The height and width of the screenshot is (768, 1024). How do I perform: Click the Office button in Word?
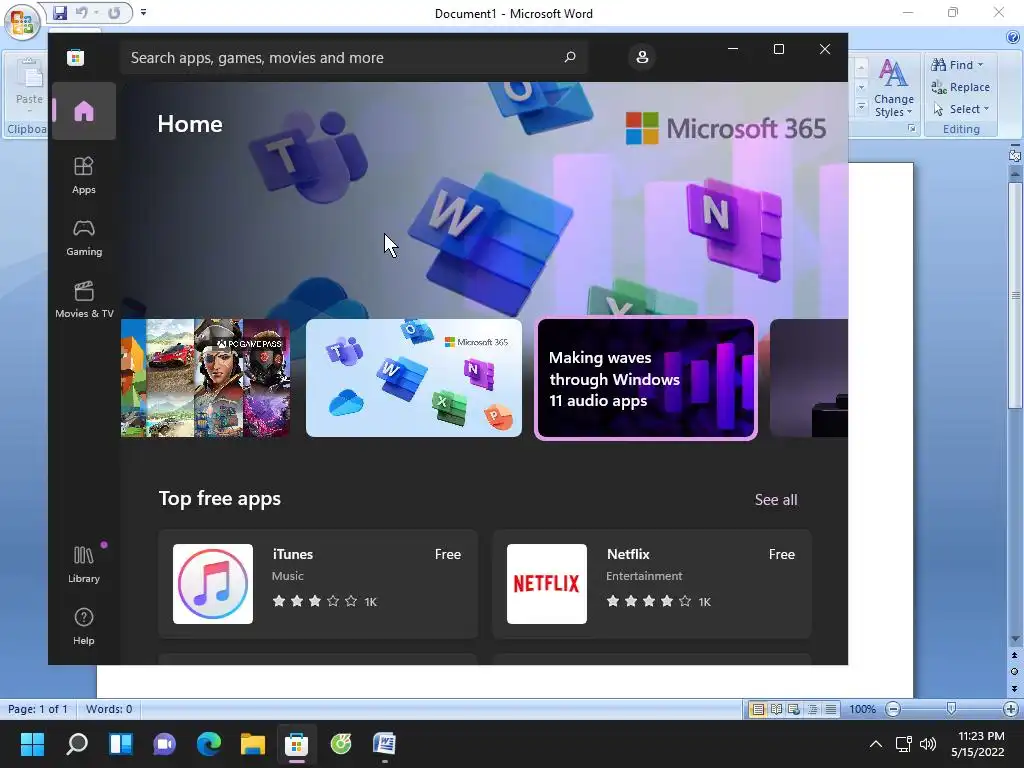click(x=22, y=22)
